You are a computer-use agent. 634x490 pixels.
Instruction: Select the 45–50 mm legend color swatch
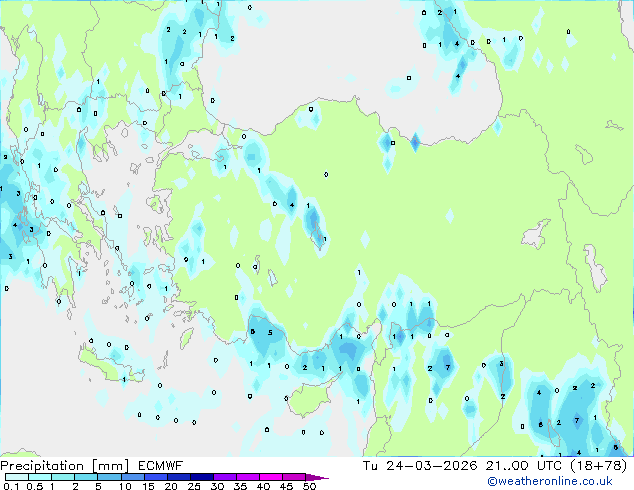point(294,477)
